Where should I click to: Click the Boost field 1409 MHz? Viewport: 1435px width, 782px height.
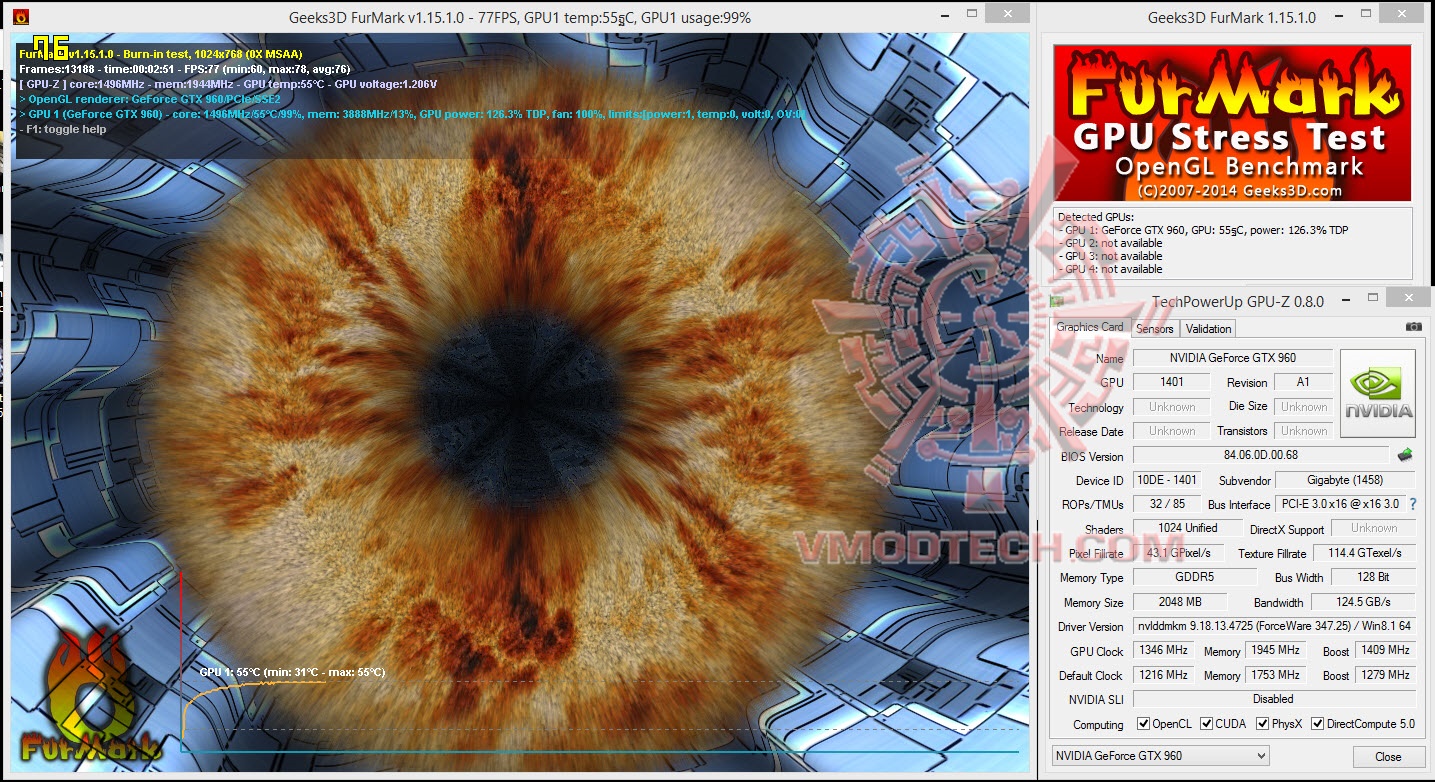1385,650
